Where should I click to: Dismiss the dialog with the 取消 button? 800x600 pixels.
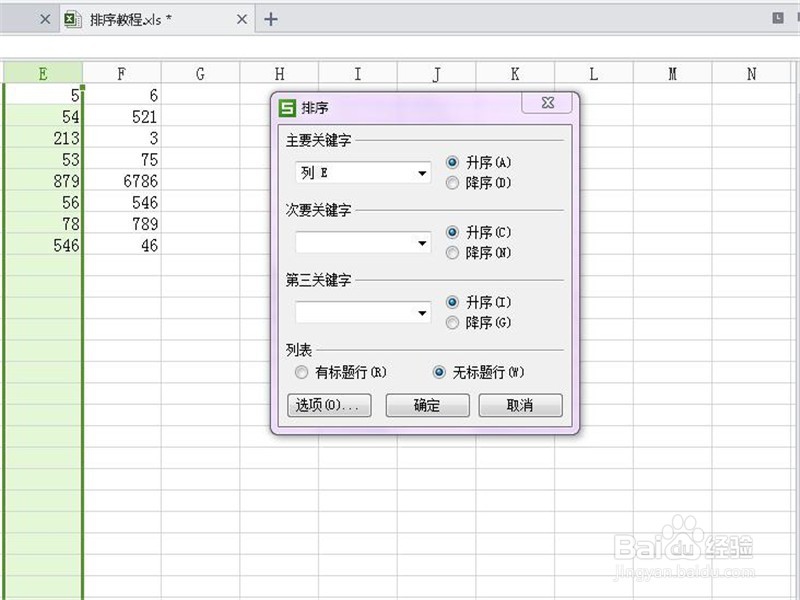[x=519, y=405]
